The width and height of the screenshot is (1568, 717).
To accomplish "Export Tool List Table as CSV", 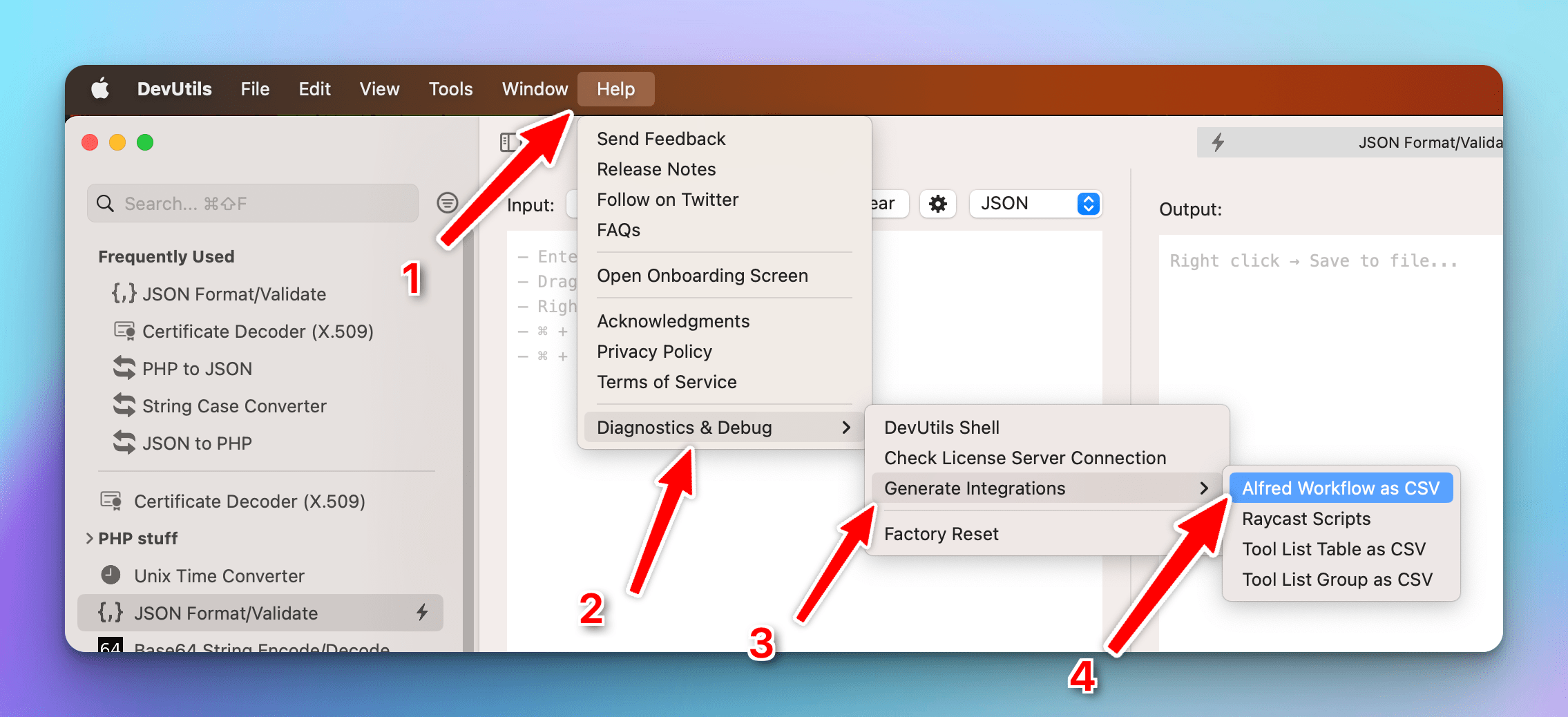I will 1333,549.
